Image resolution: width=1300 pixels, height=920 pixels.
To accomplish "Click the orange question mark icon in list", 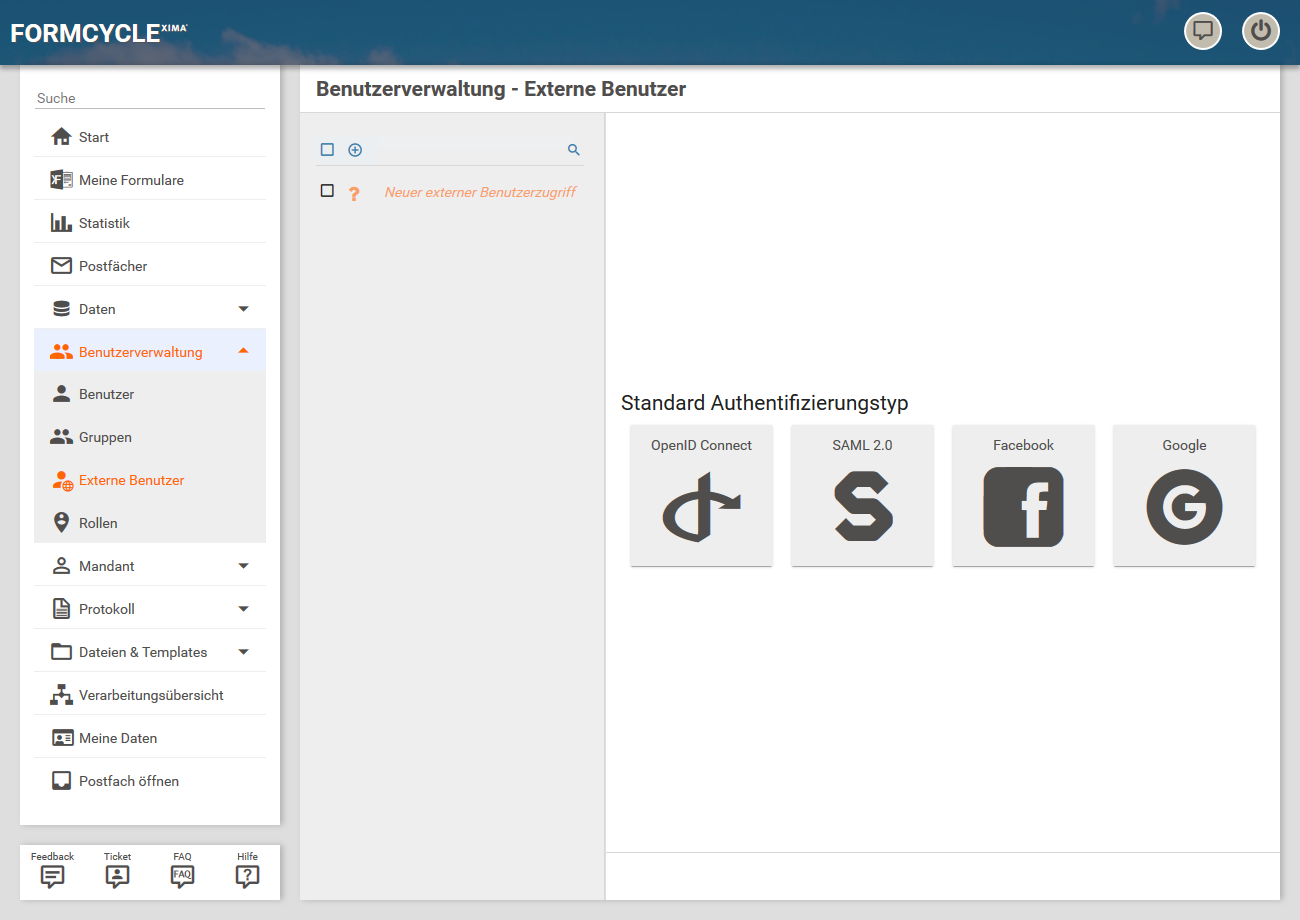I will tap(354, 193).
